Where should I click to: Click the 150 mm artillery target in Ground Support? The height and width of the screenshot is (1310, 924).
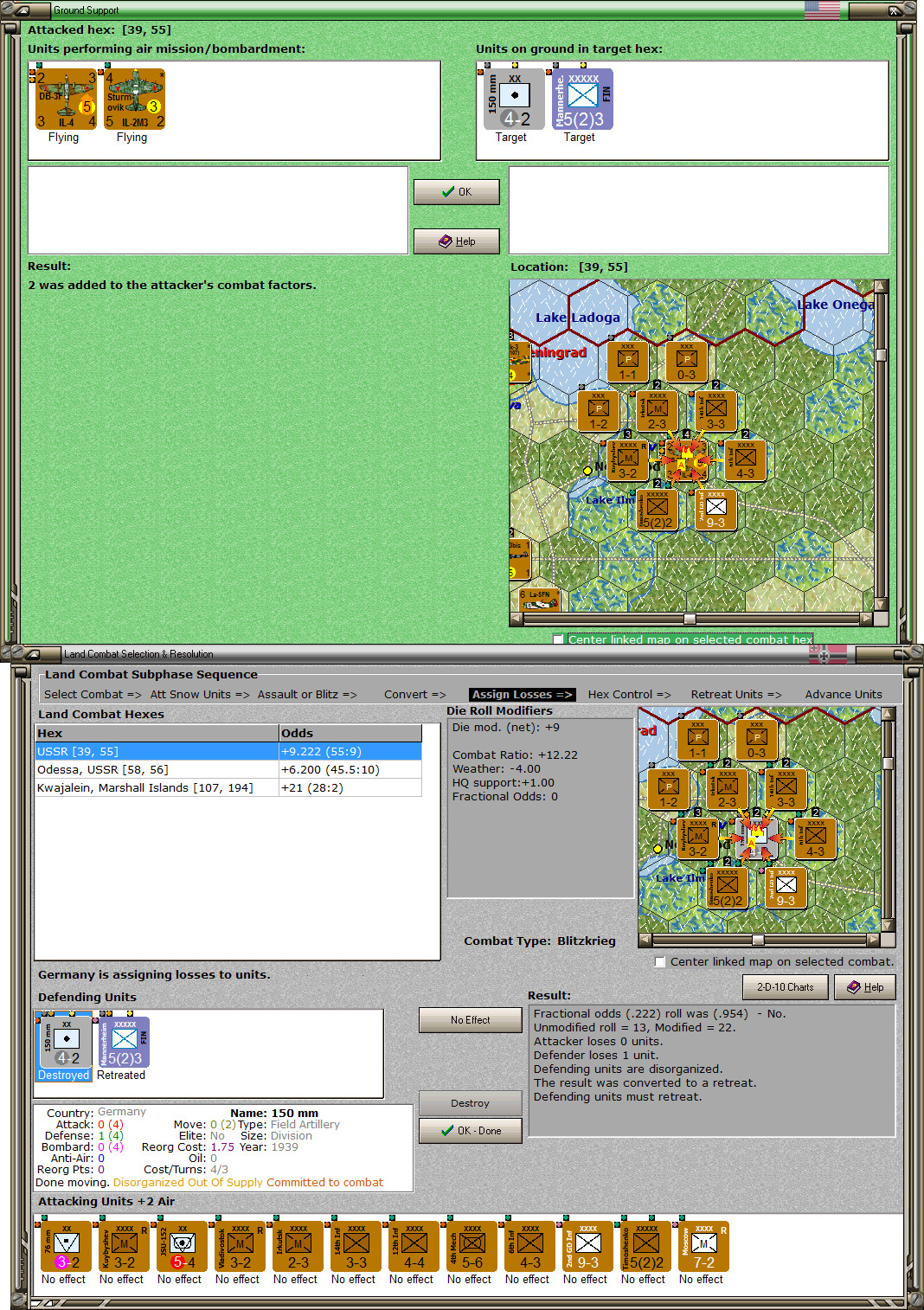[514, 100]
